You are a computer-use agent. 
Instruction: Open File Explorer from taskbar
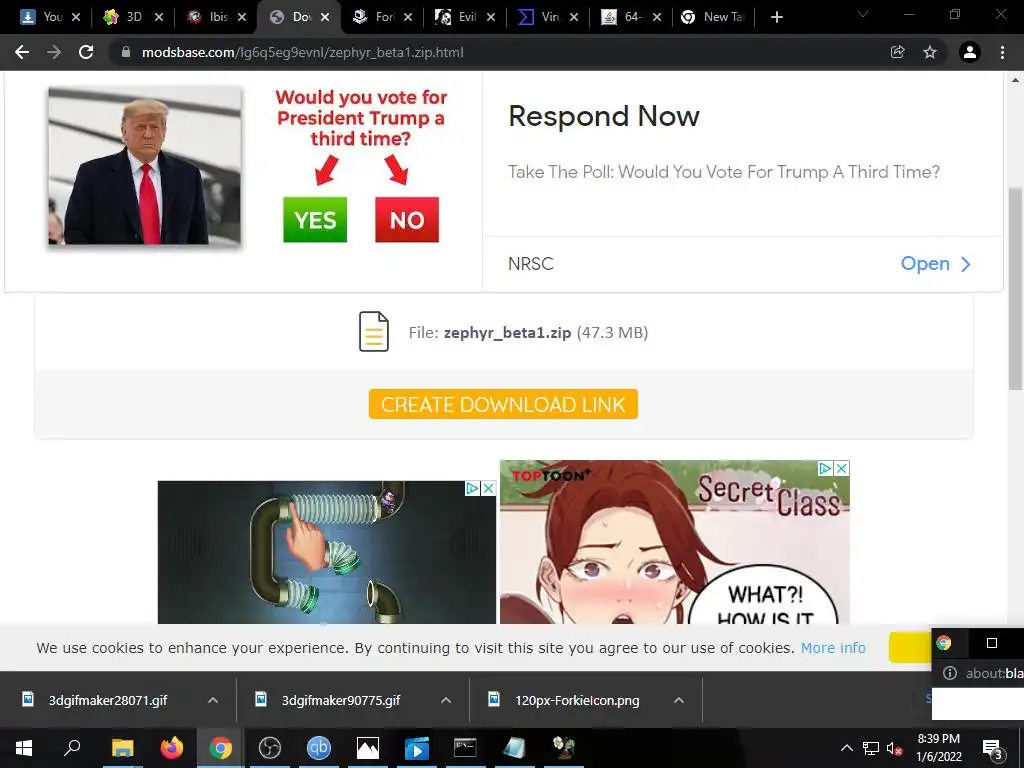coord(122,748)
